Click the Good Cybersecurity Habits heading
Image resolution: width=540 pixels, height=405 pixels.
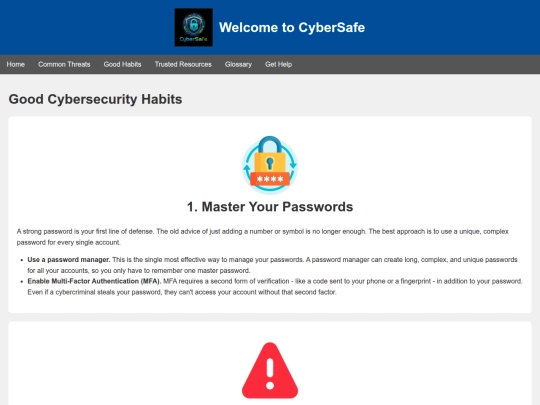tap(95, 99)
